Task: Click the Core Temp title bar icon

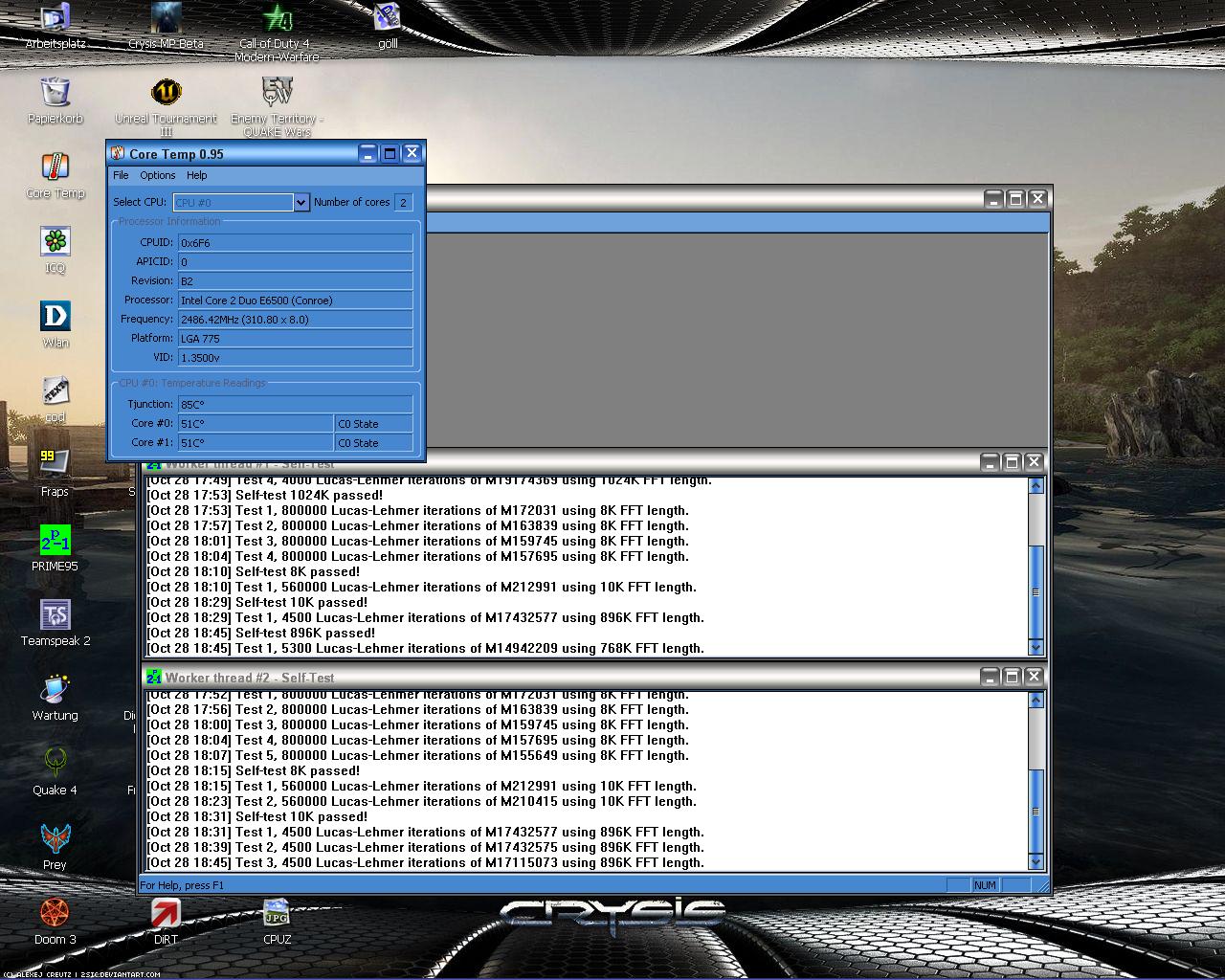Action: pyautogui.click(x=119, y=153)
